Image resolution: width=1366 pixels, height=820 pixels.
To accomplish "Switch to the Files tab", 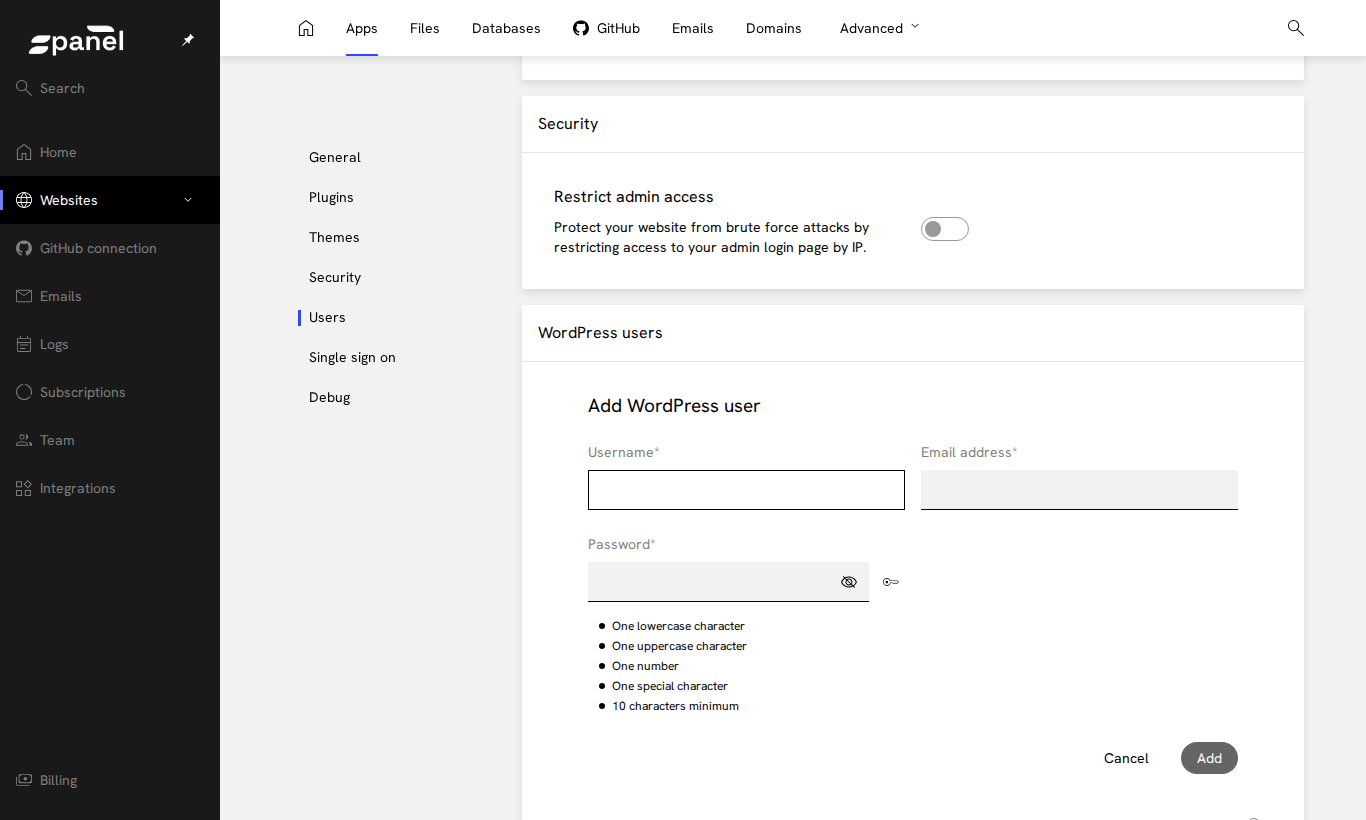I will tap(425, 28).
